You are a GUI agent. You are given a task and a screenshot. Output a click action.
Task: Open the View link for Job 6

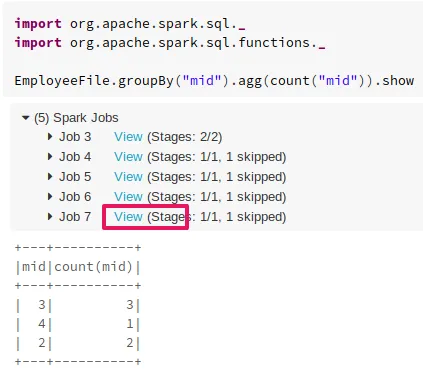pyautogui.click(x=128, y=197)
